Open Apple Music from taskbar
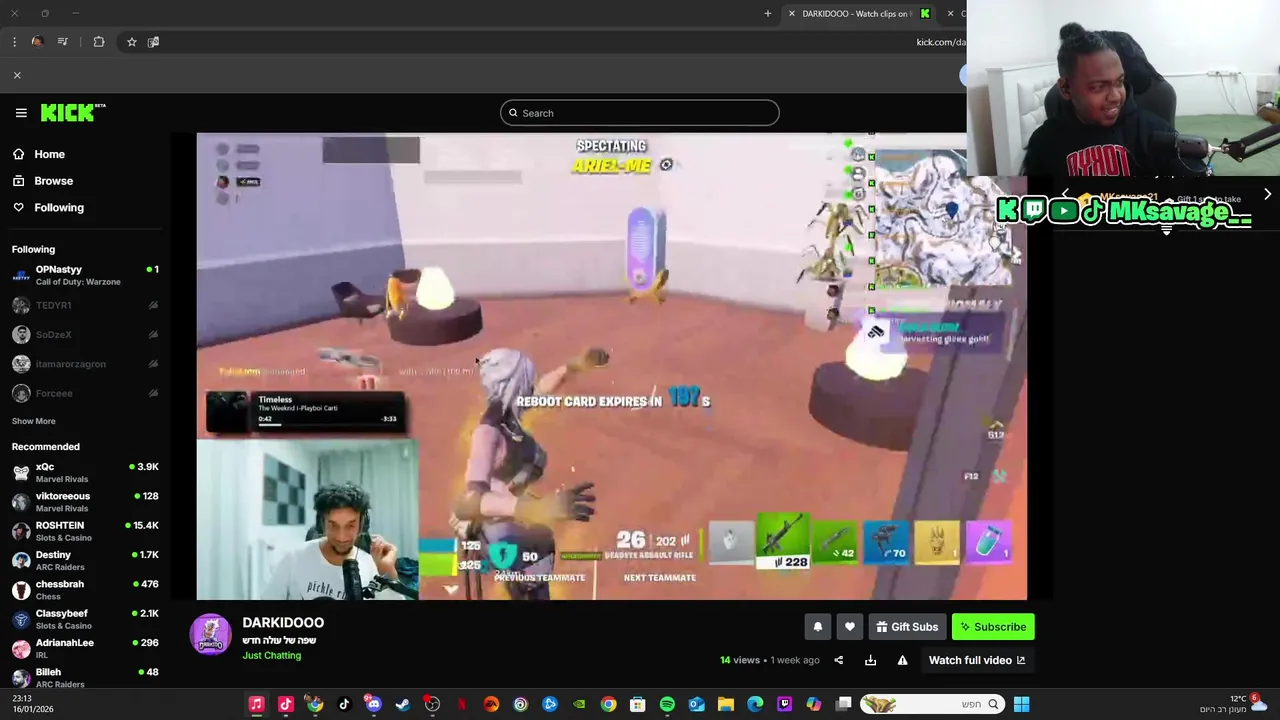1280x720 pixels. pos(256,704)
